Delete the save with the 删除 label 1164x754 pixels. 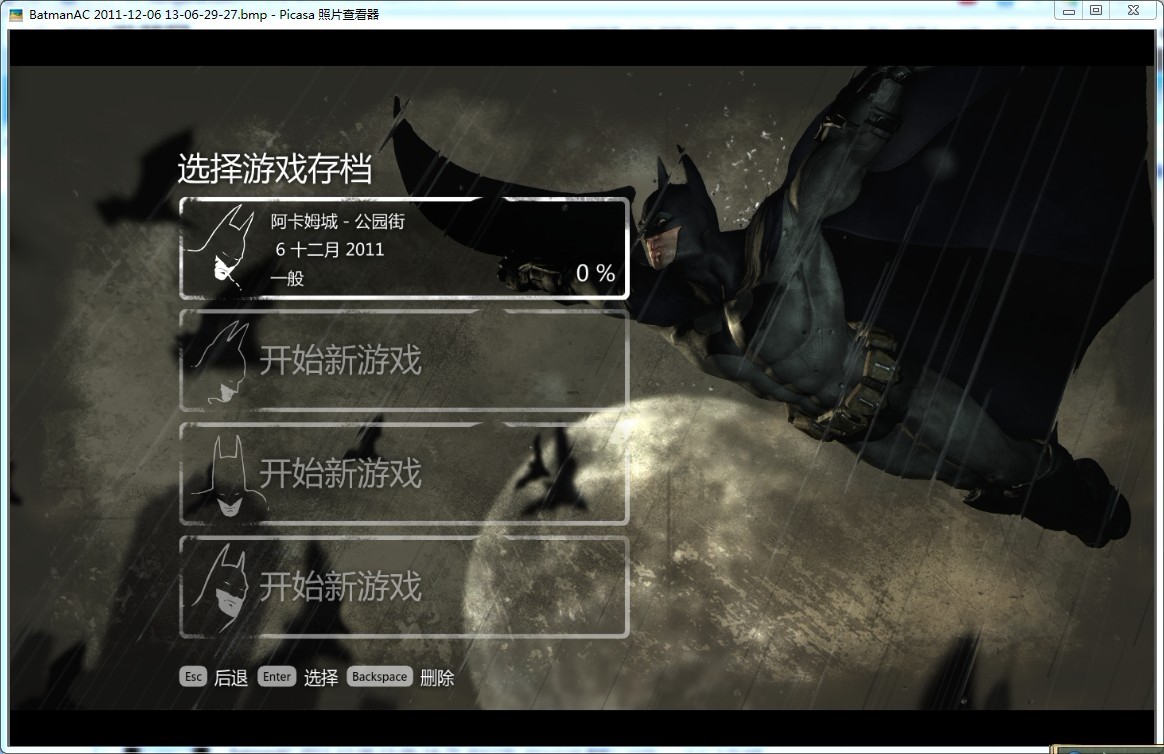click(x=437, y=678)
